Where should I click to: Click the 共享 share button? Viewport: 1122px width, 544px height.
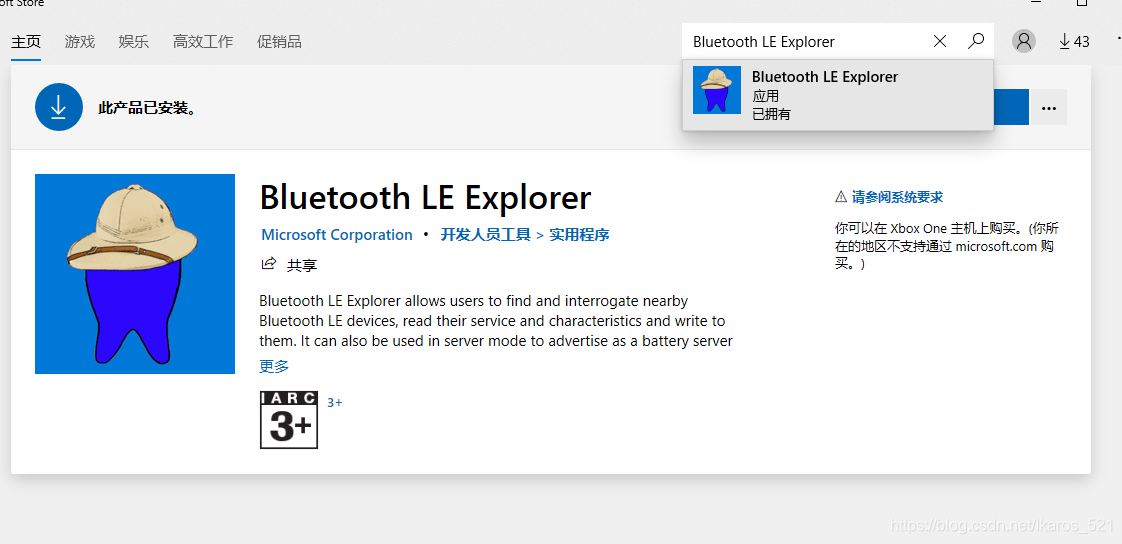(289, 265)
